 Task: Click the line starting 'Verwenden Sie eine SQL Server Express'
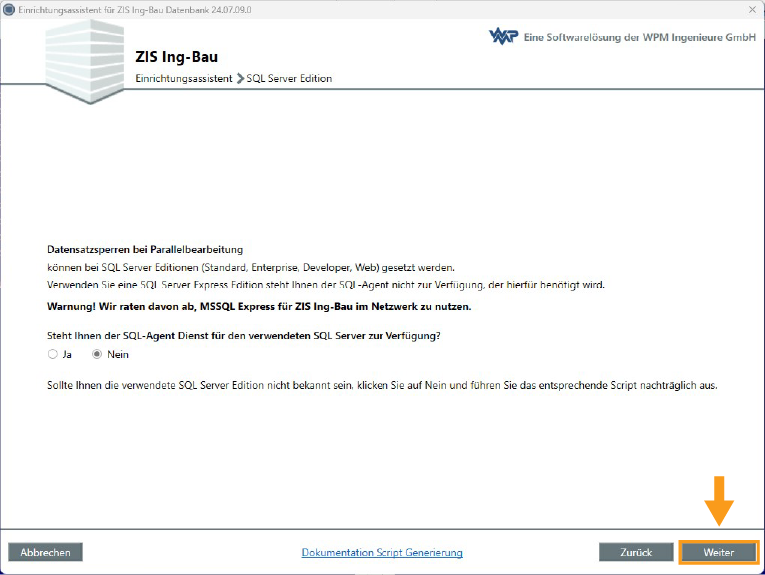(326, 284)
